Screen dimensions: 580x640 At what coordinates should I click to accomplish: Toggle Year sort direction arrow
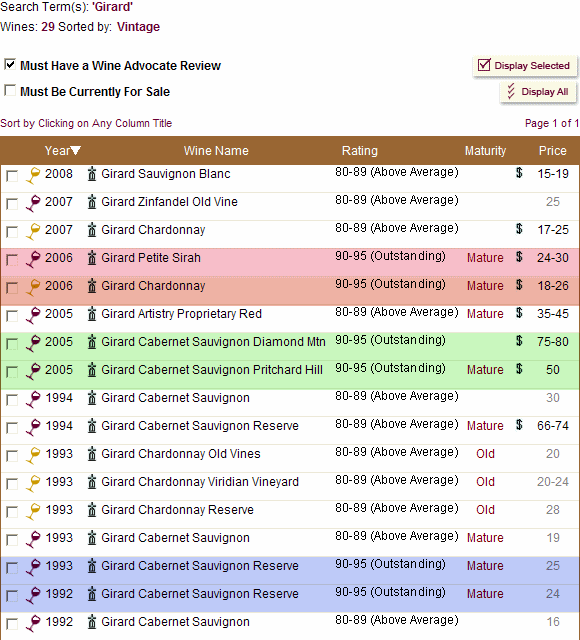(76, 151)
